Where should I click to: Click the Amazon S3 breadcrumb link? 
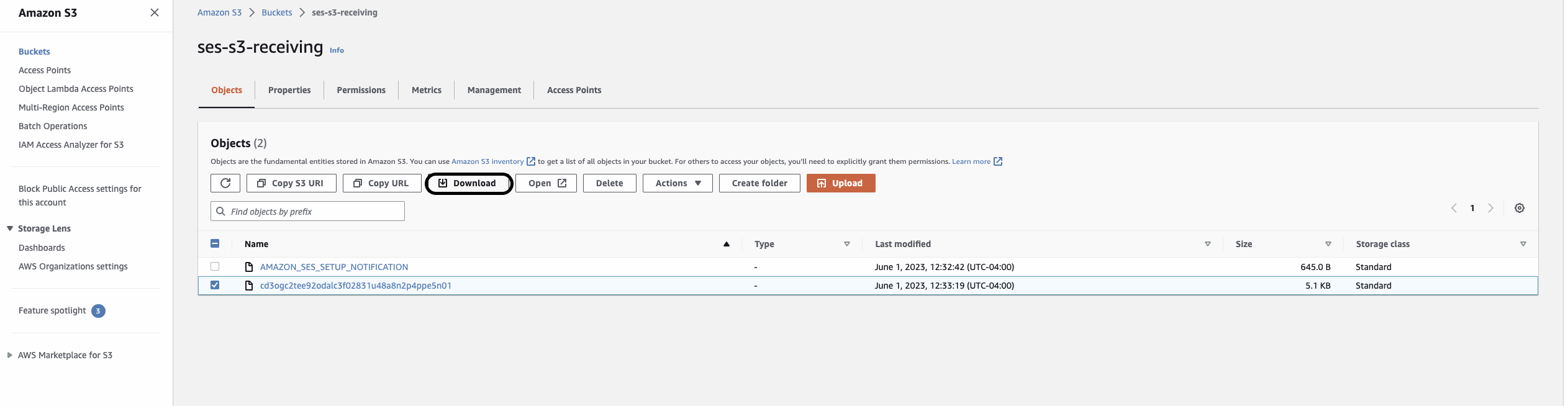(219, 12)
